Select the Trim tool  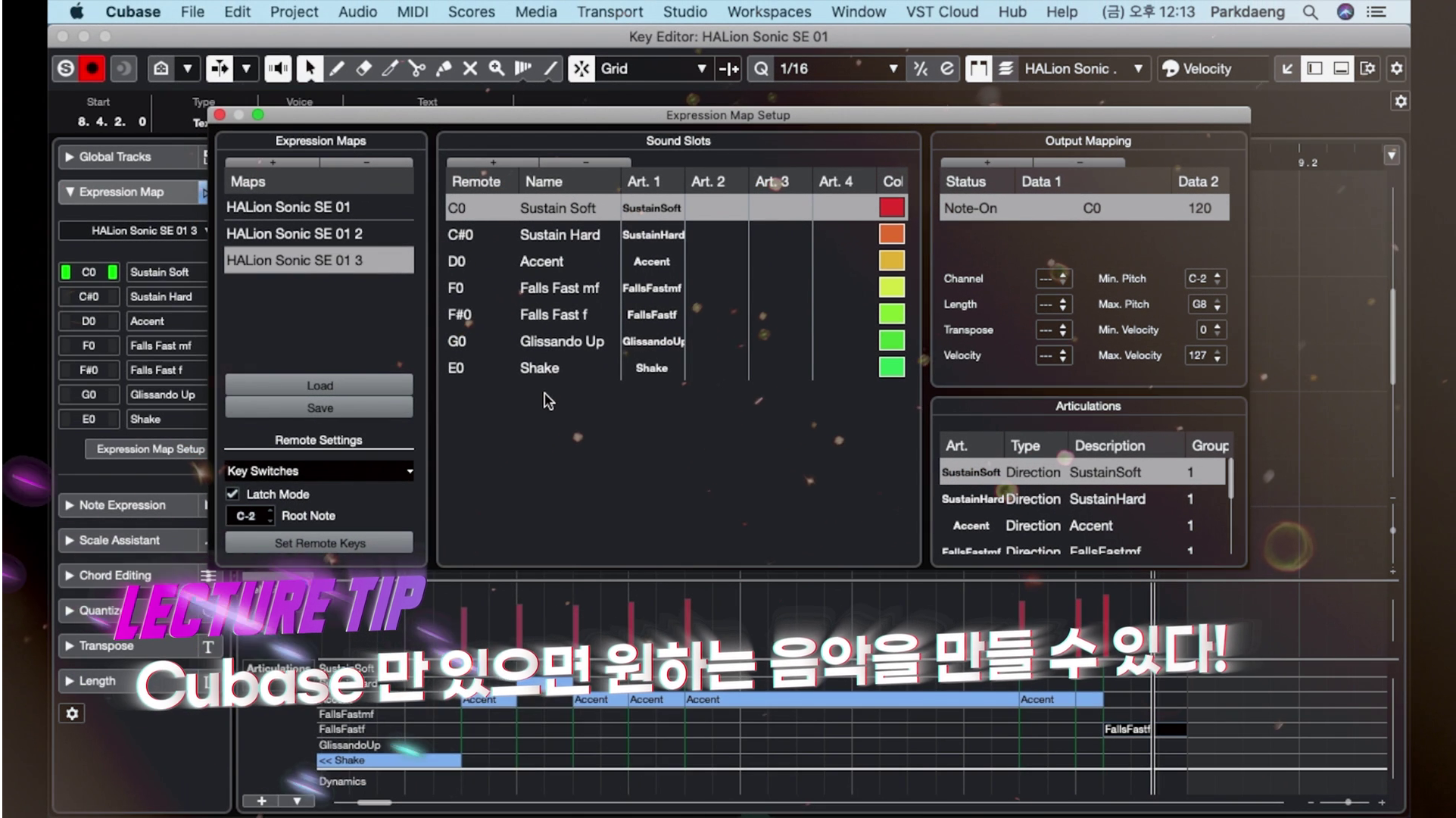pyautogui.click(x=390, y=69)
